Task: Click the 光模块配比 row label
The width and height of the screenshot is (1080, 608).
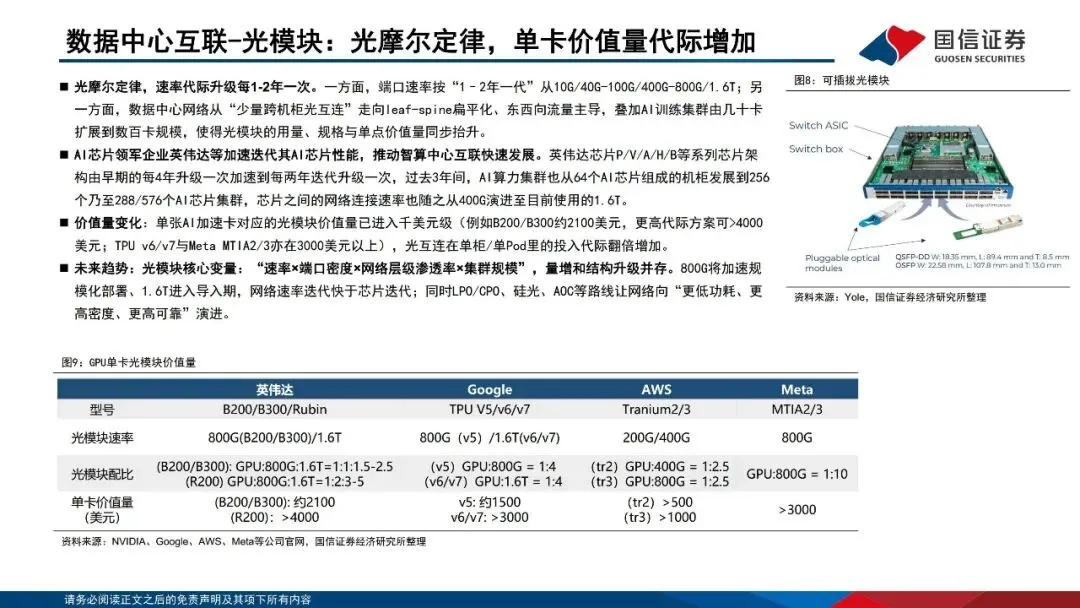Action: [x=102, y=474]
